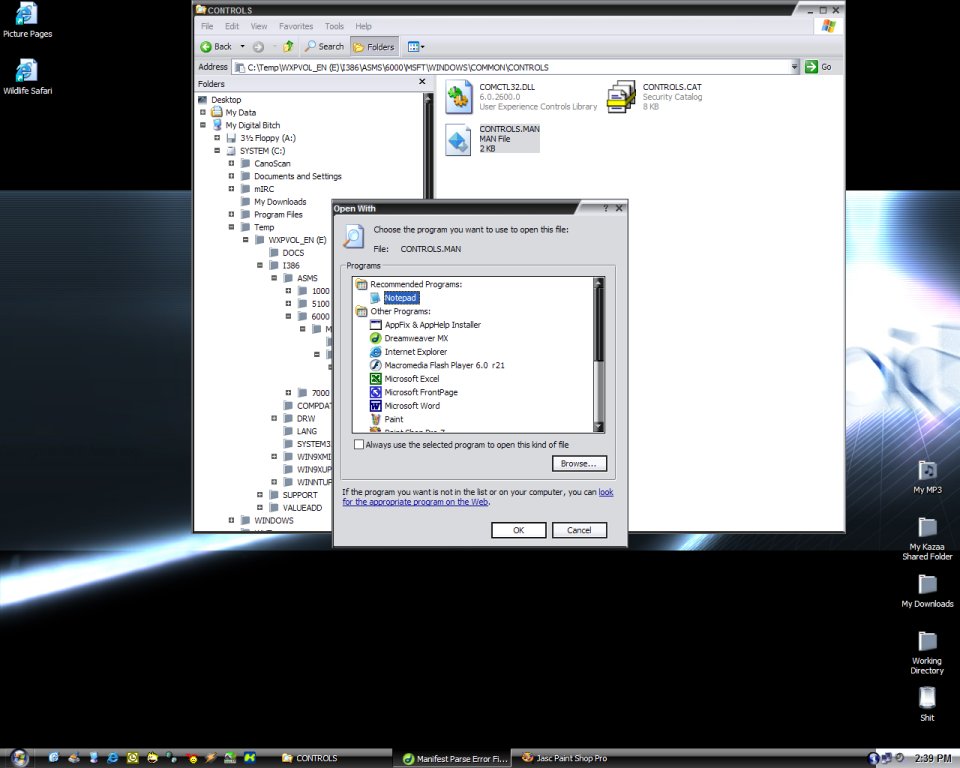Viewport: 960px width, 768px height.
Task: Choose the Dreamweaver MX icon in program list
Action: (x=375, y=338)
